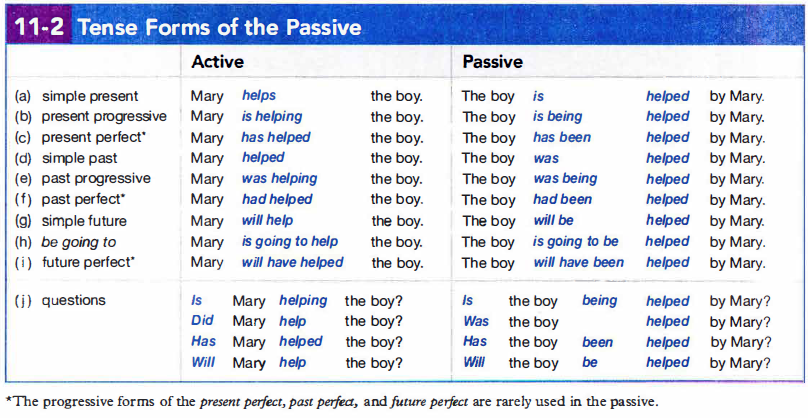Select 'will have helped' in the Active column
This screenshot has width=808, height=418.
(x=292, y=262)
